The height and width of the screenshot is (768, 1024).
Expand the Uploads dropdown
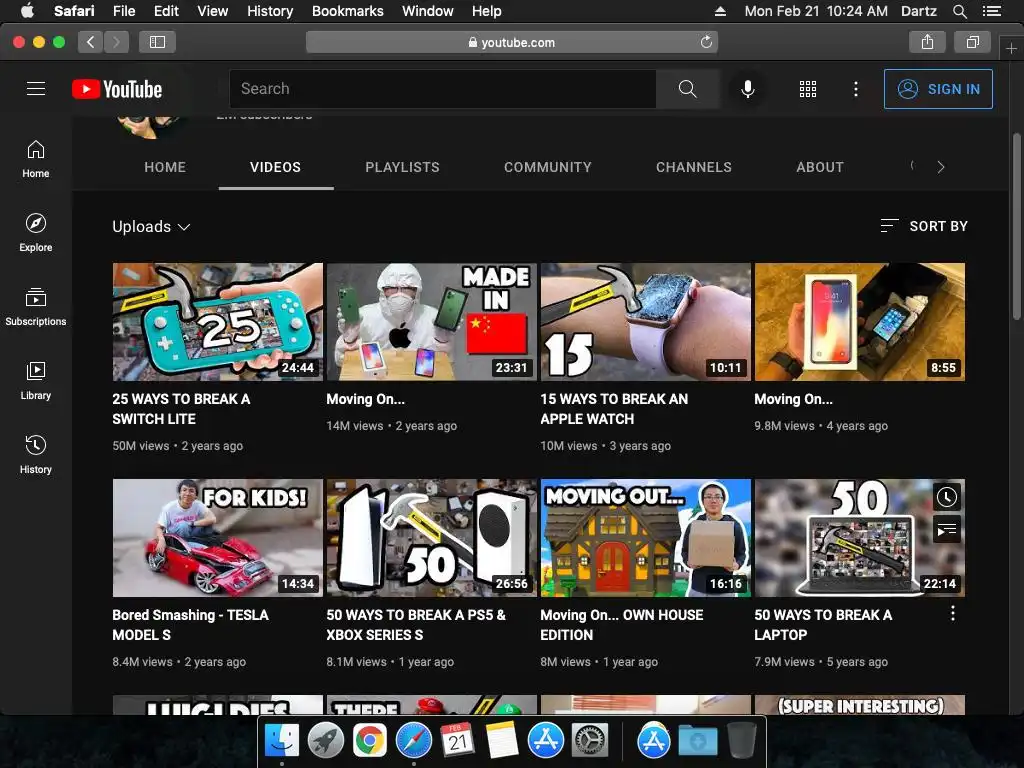[x=152, y=227]
